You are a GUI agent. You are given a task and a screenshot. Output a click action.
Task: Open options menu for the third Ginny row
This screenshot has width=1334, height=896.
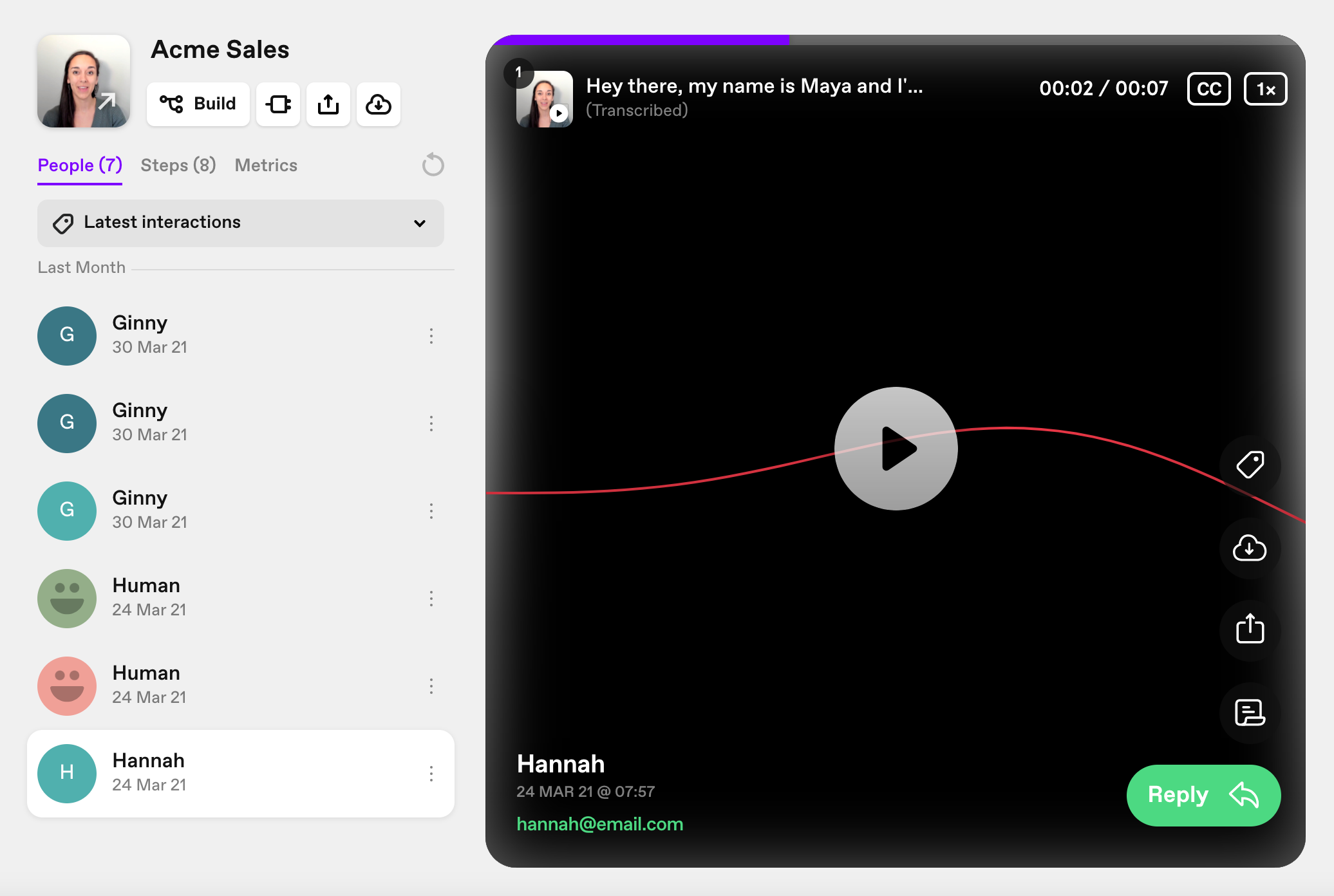431,510
